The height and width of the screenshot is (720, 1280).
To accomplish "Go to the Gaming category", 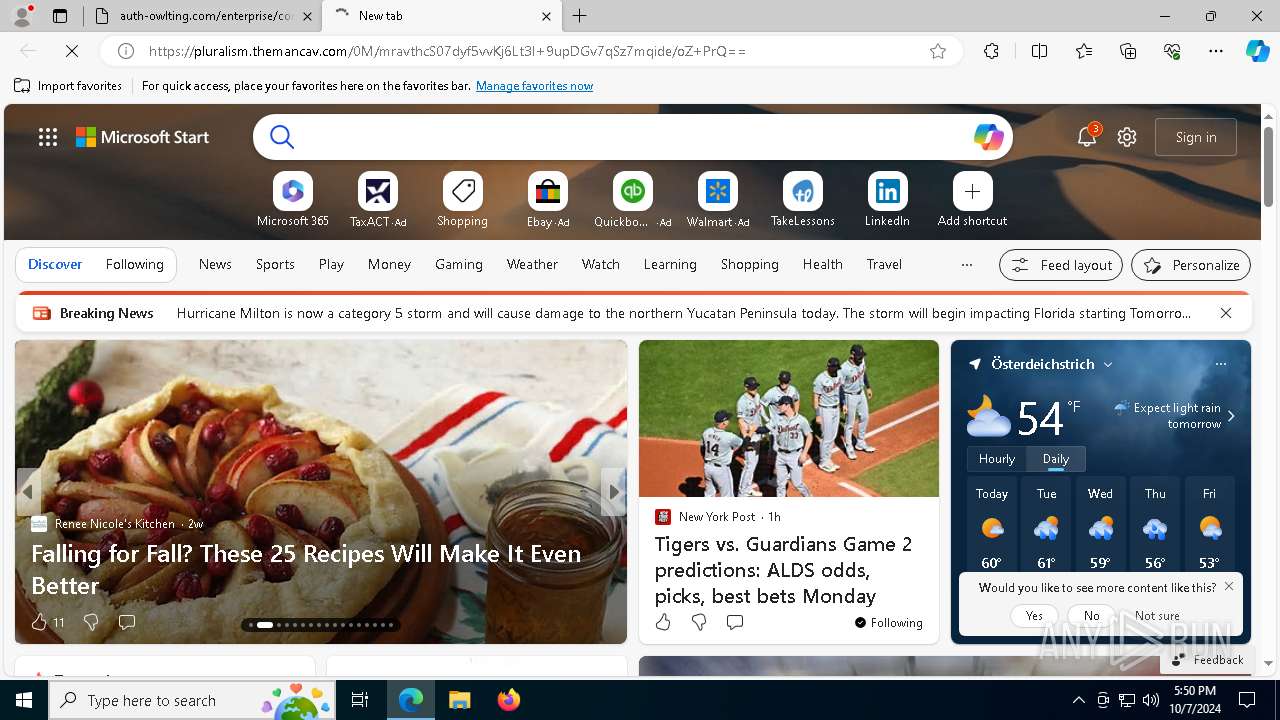I will (x=459, y=265).
